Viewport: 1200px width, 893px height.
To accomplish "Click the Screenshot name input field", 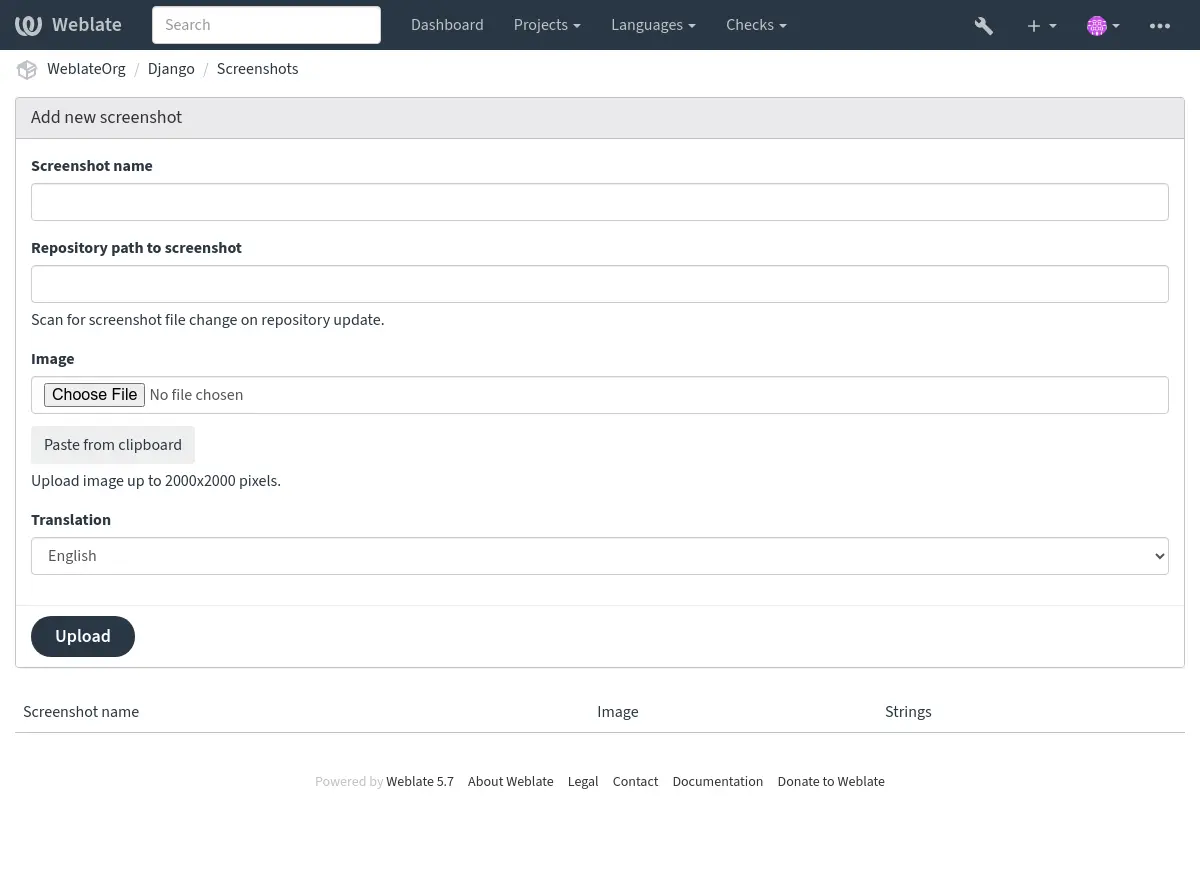I will point(600,202).
